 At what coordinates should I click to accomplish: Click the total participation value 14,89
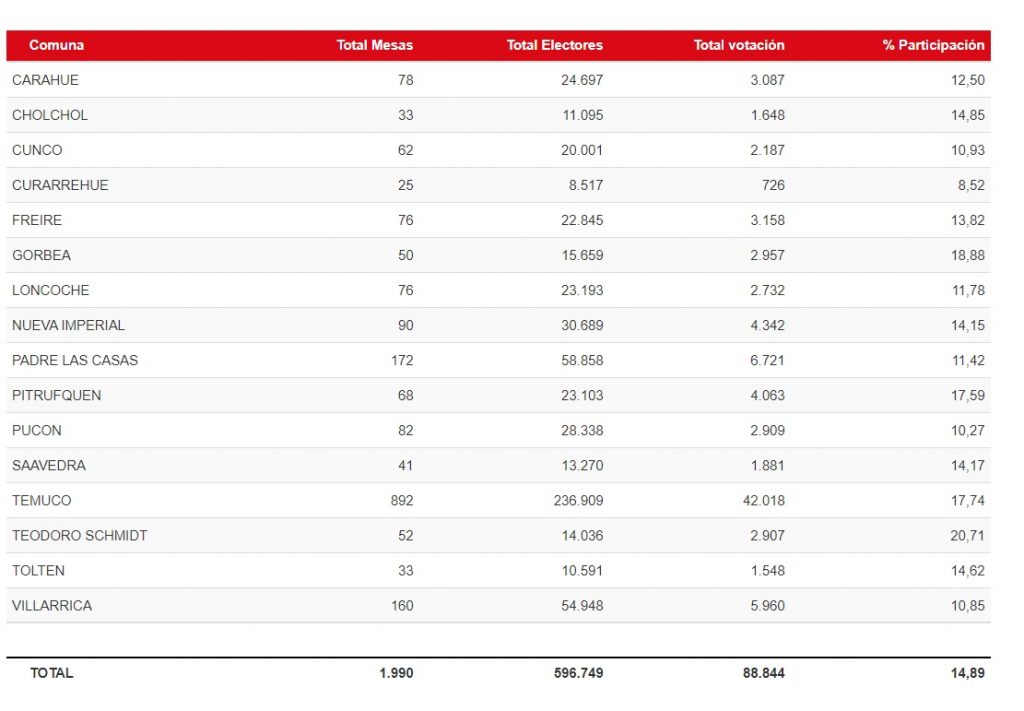[968, 673]
